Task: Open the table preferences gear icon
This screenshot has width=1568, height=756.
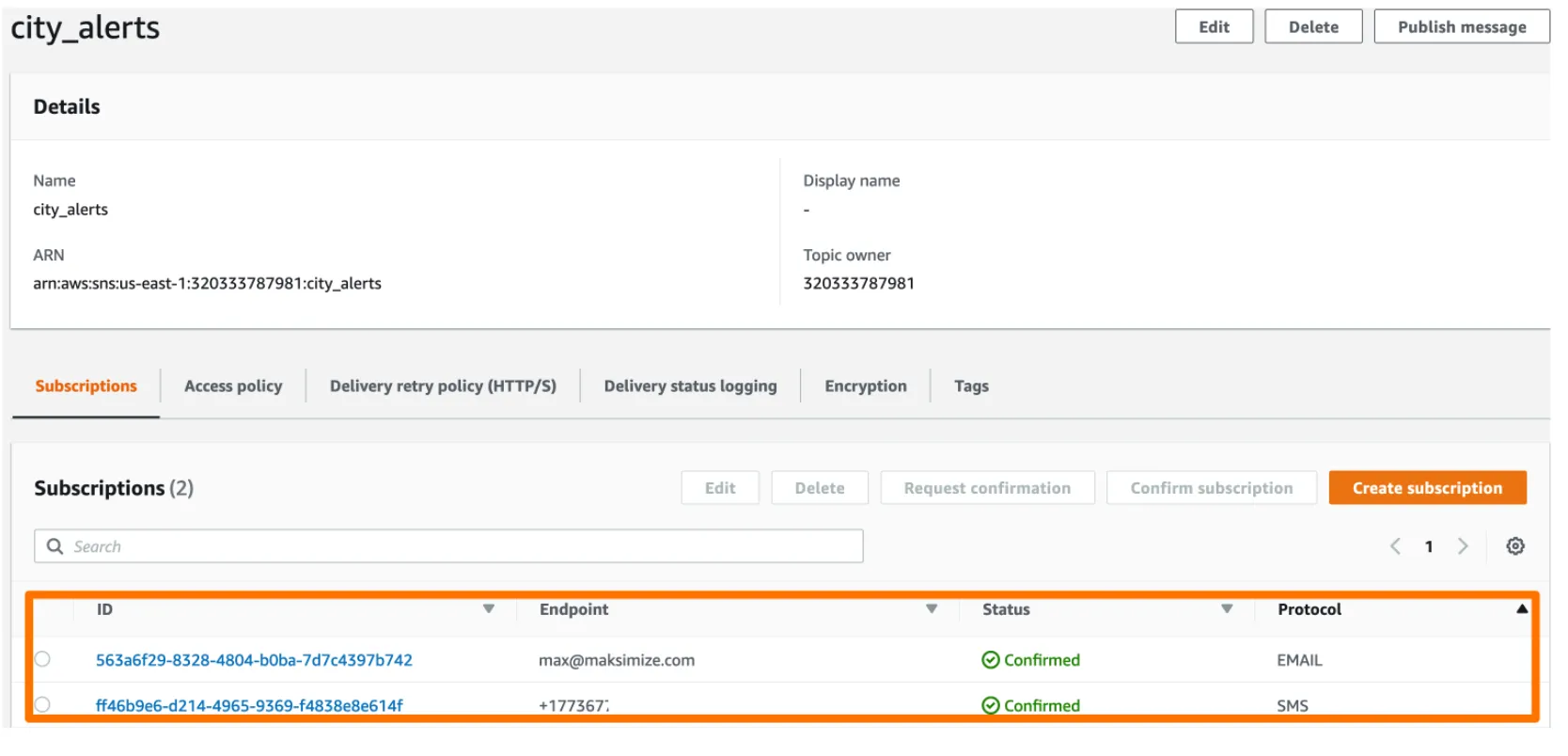Action: pyautogui.click(x=1514, y=546)
